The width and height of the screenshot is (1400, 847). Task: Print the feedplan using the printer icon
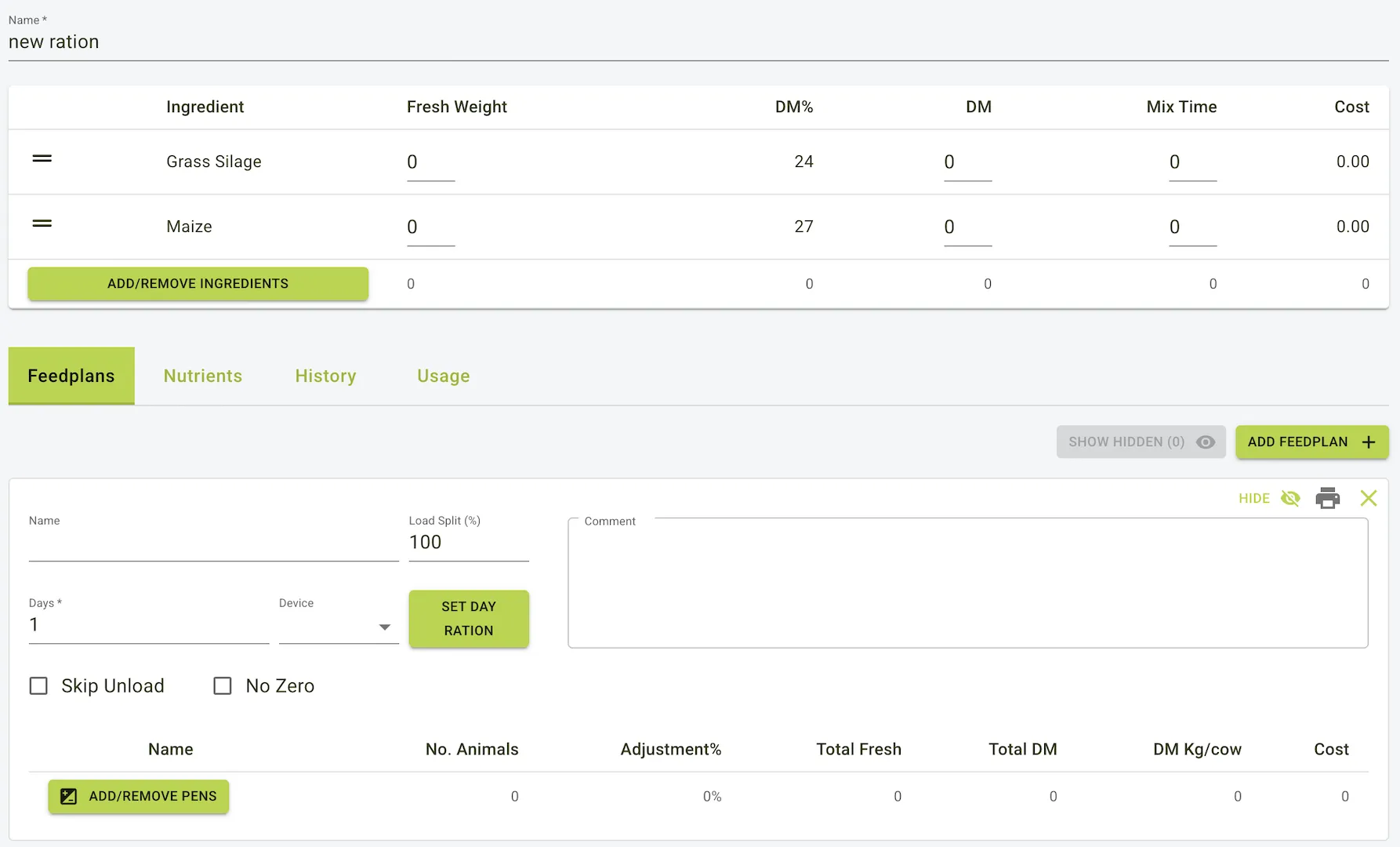(1328, 498)
